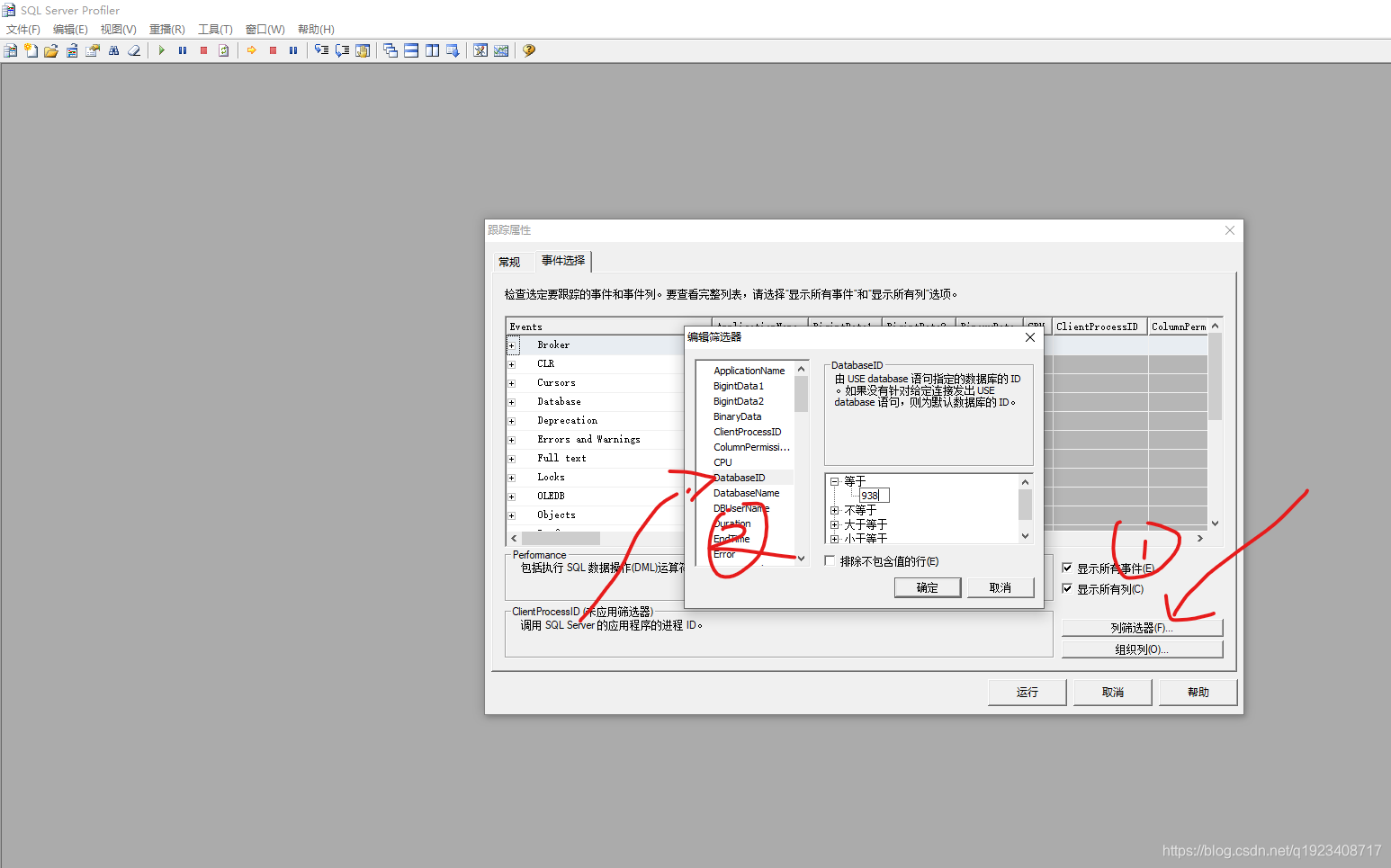
Task: Click 取消 in the 编辑筛选器 dialog
Action: pos(1000,587)
